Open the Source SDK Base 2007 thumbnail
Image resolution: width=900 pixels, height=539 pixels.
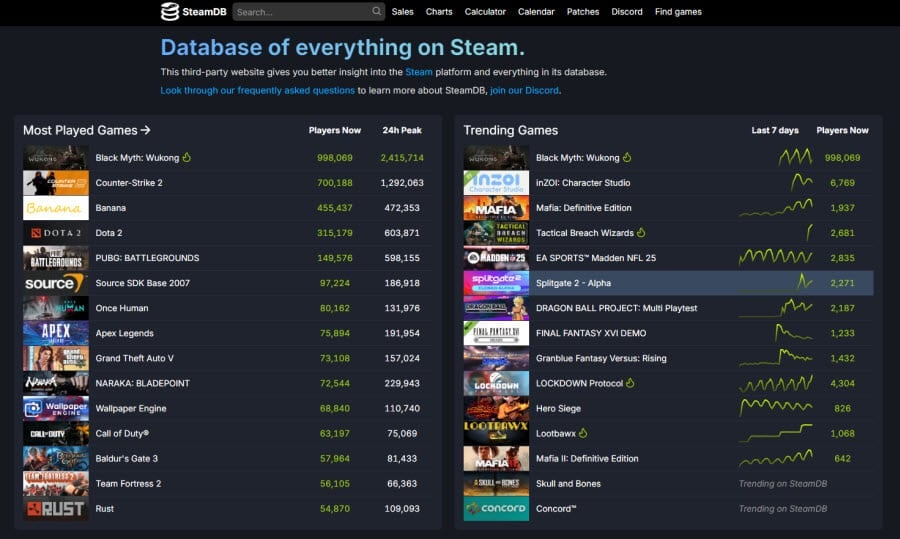click(56, 283)
